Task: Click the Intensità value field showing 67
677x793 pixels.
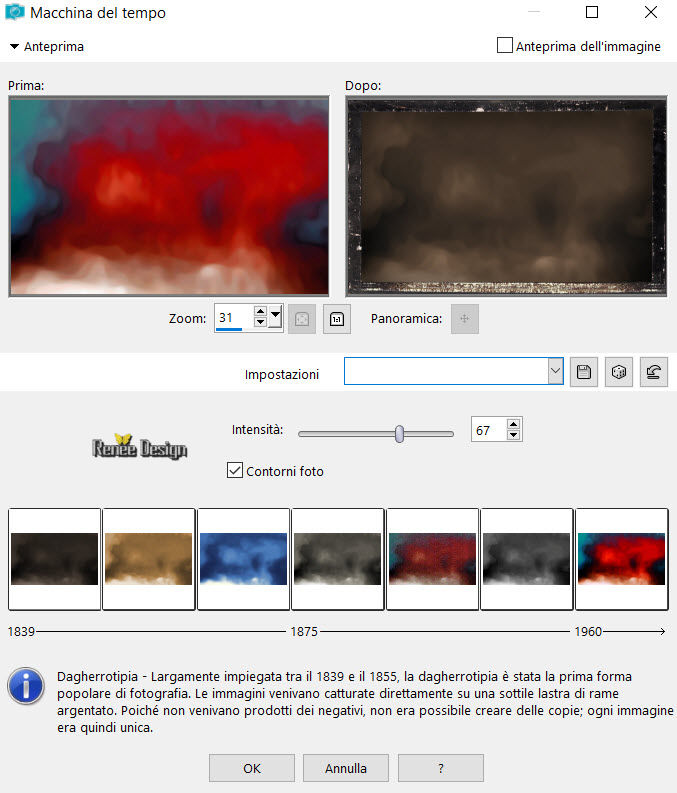Action: point(489,430)
